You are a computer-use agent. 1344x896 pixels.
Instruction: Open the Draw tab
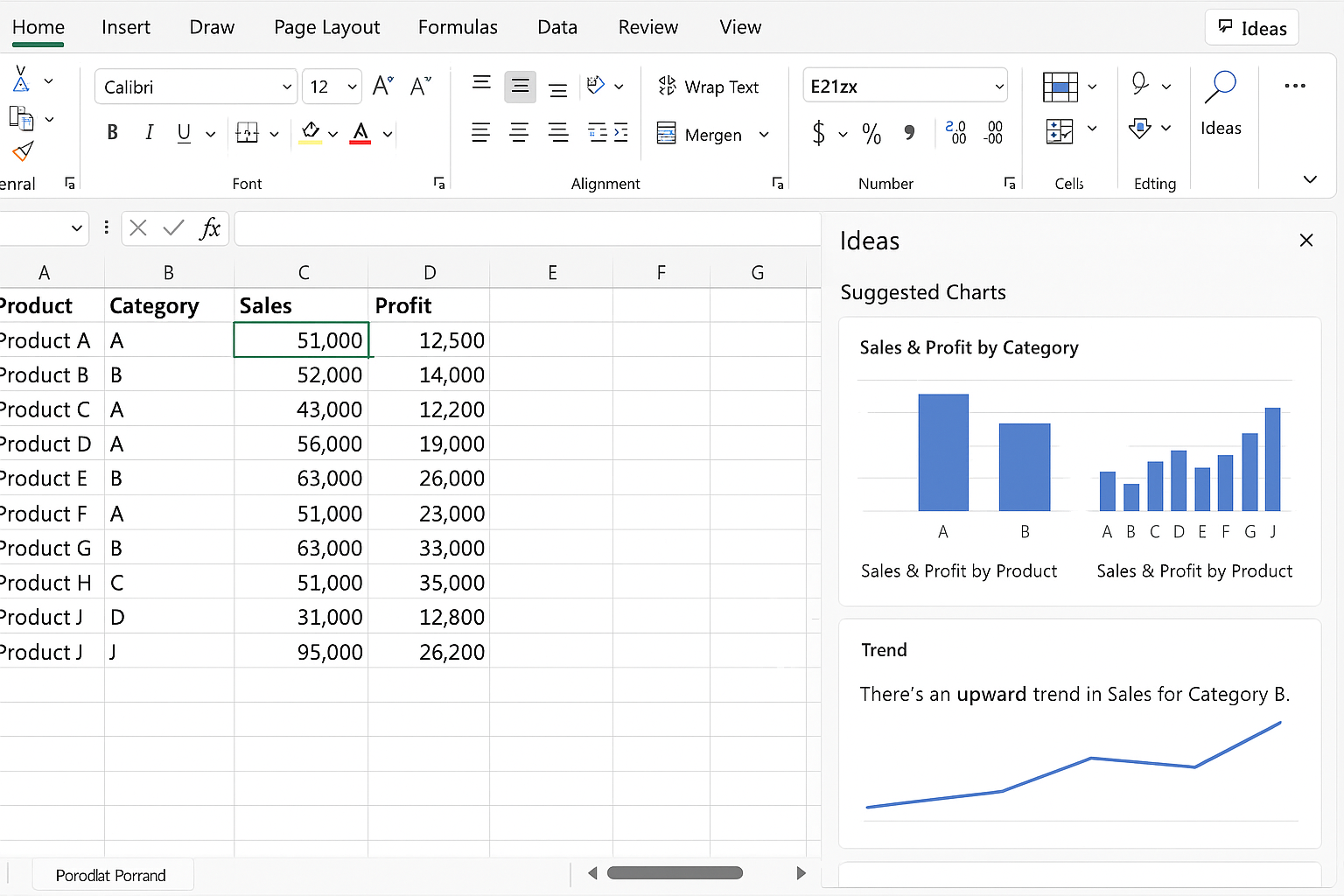[x=212, y=27]
